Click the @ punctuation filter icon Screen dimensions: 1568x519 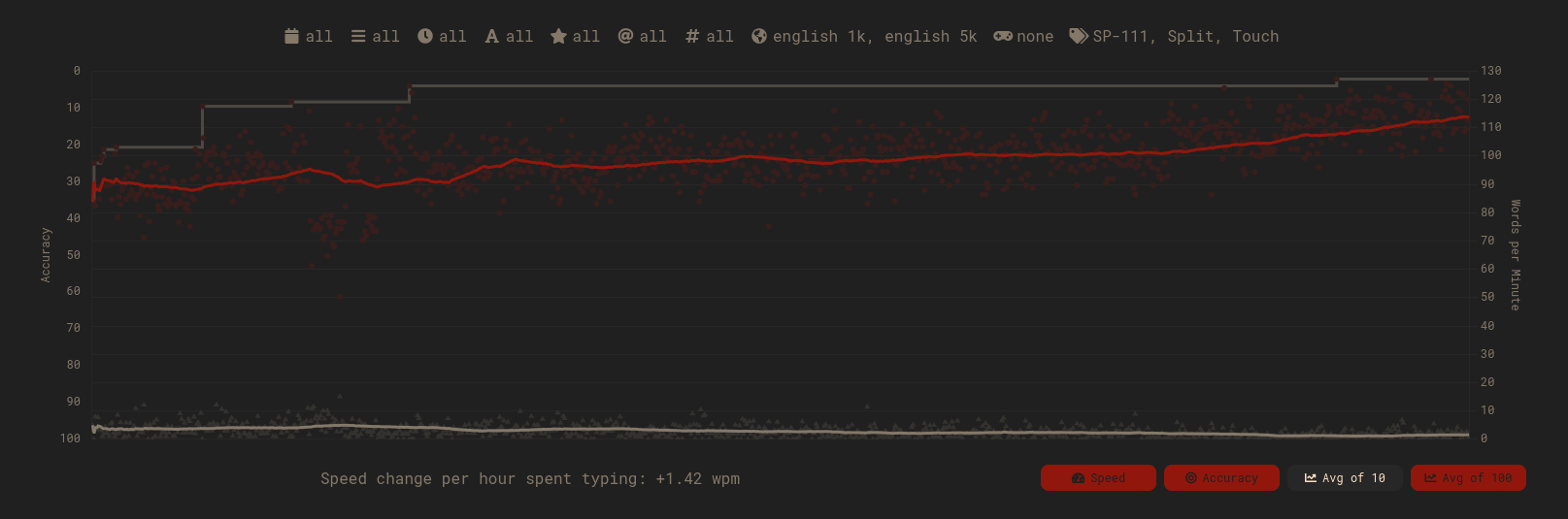pyautogui.click(x=625, y=36)
